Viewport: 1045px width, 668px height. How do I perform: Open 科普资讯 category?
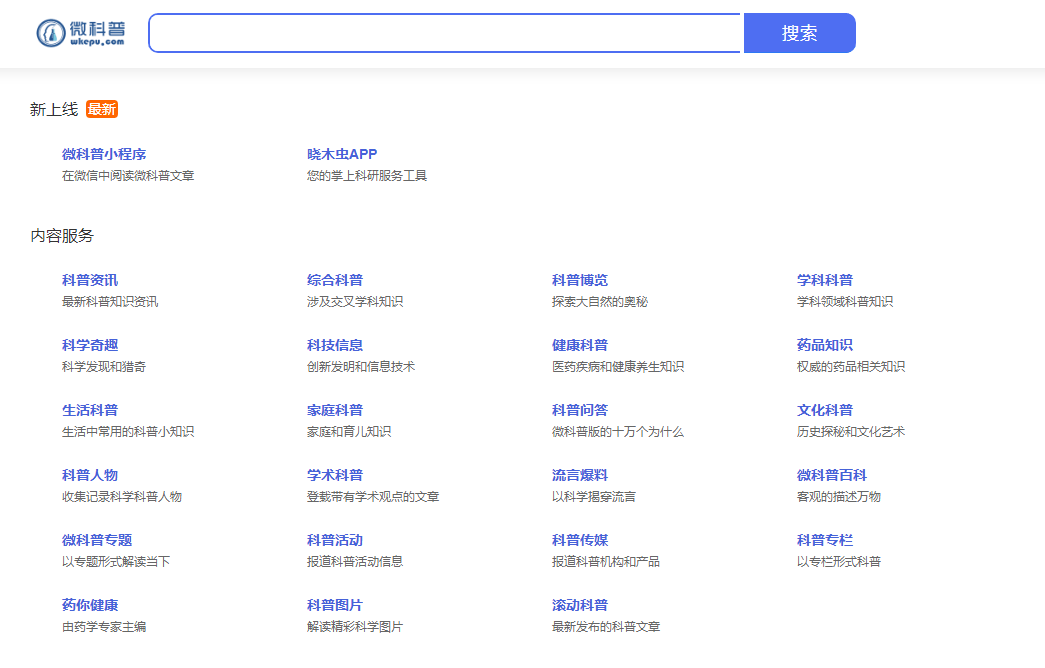(x=90, y=280)
